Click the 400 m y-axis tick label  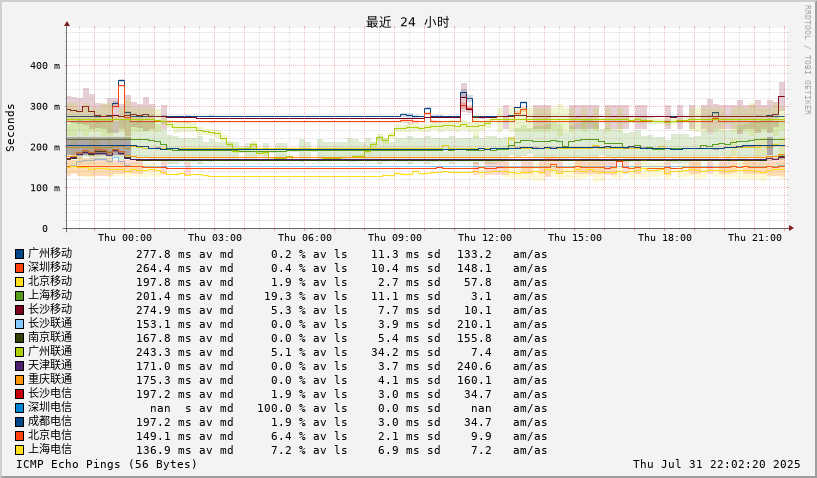coord(45,66)
